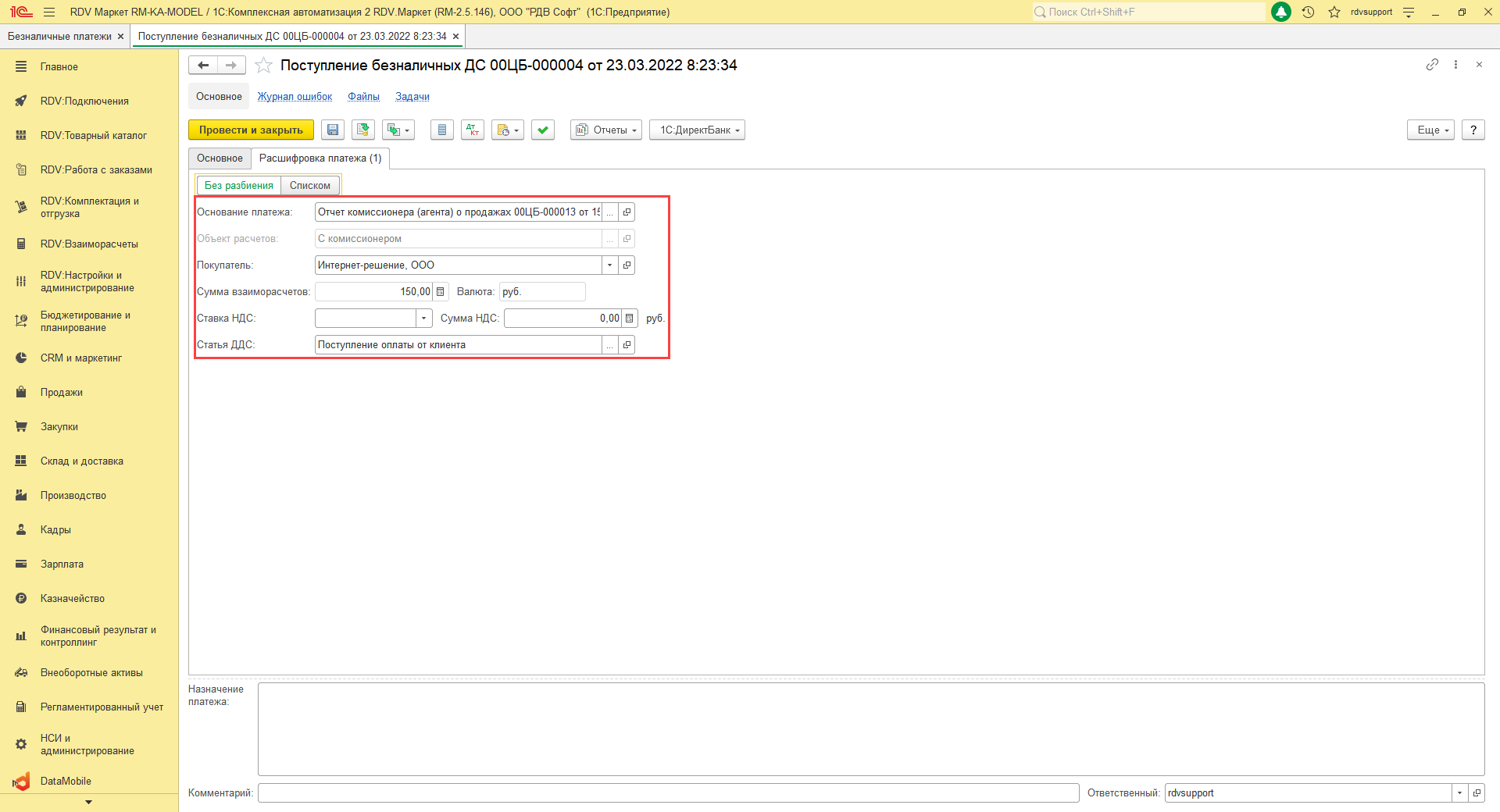Open the 1С:ДиректБанк dropdown
Screen dimensions: 1500x812
697,130
